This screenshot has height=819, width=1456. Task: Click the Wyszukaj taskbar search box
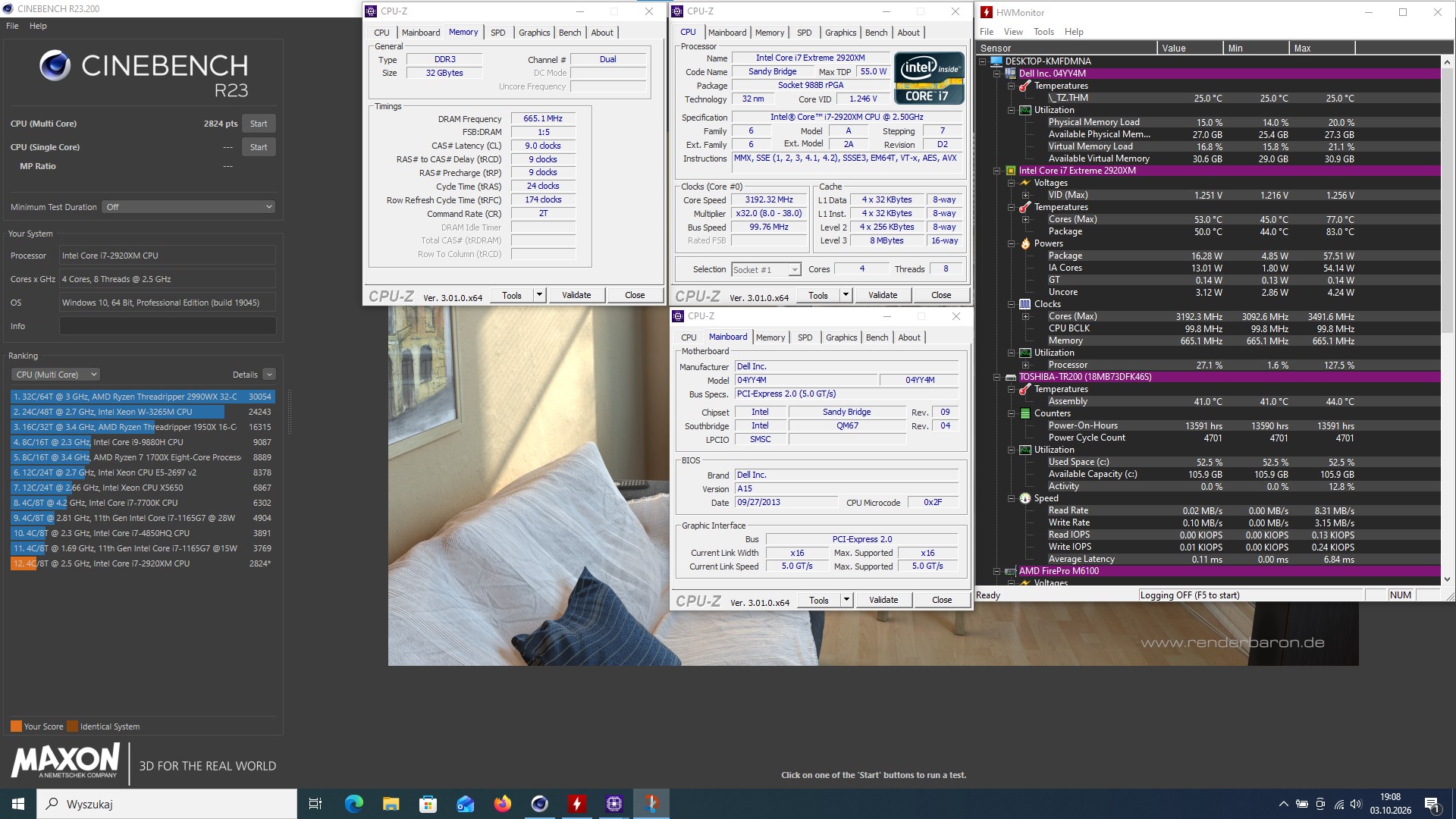click(x=167, y=804)
